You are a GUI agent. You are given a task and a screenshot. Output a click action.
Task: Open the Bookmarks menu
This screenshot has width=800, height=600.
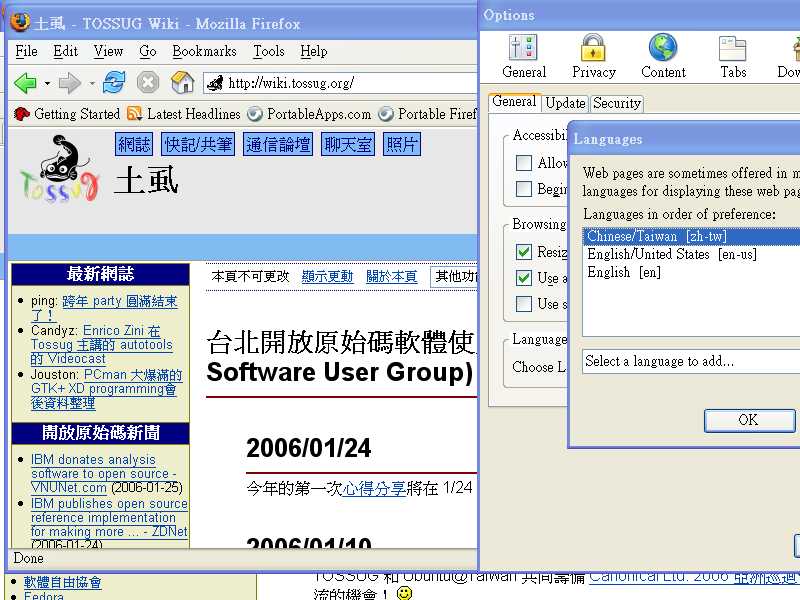204,51
